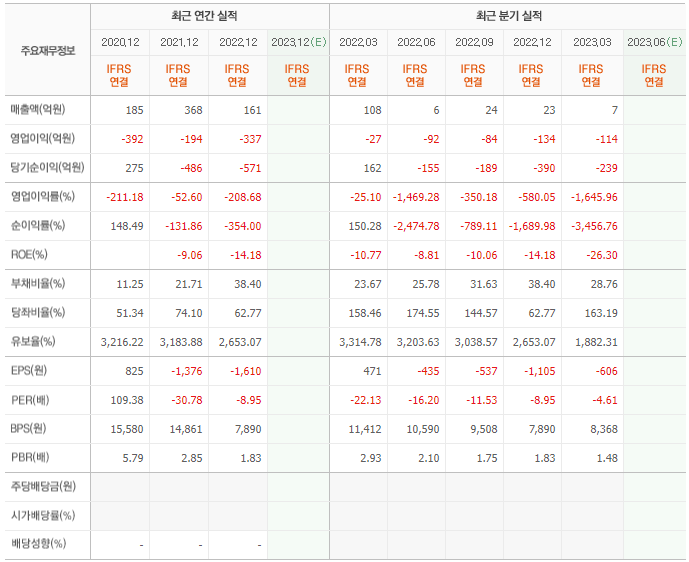Click the 2022.09 quarterly column header
Image resolution: width=689 pixels, height=562 pixels.
pyautogui.click(x=474, y=42)
